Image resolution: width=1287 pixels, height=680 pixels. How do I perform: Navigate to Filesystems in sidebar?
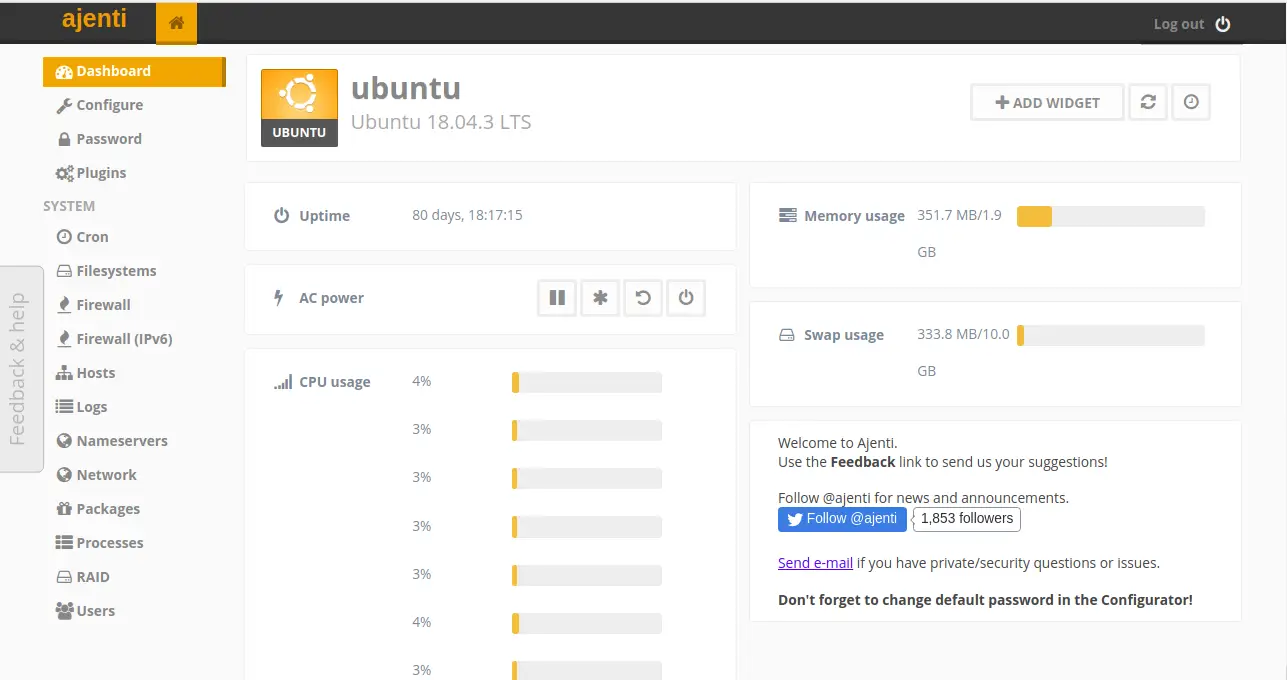point(116,271)
